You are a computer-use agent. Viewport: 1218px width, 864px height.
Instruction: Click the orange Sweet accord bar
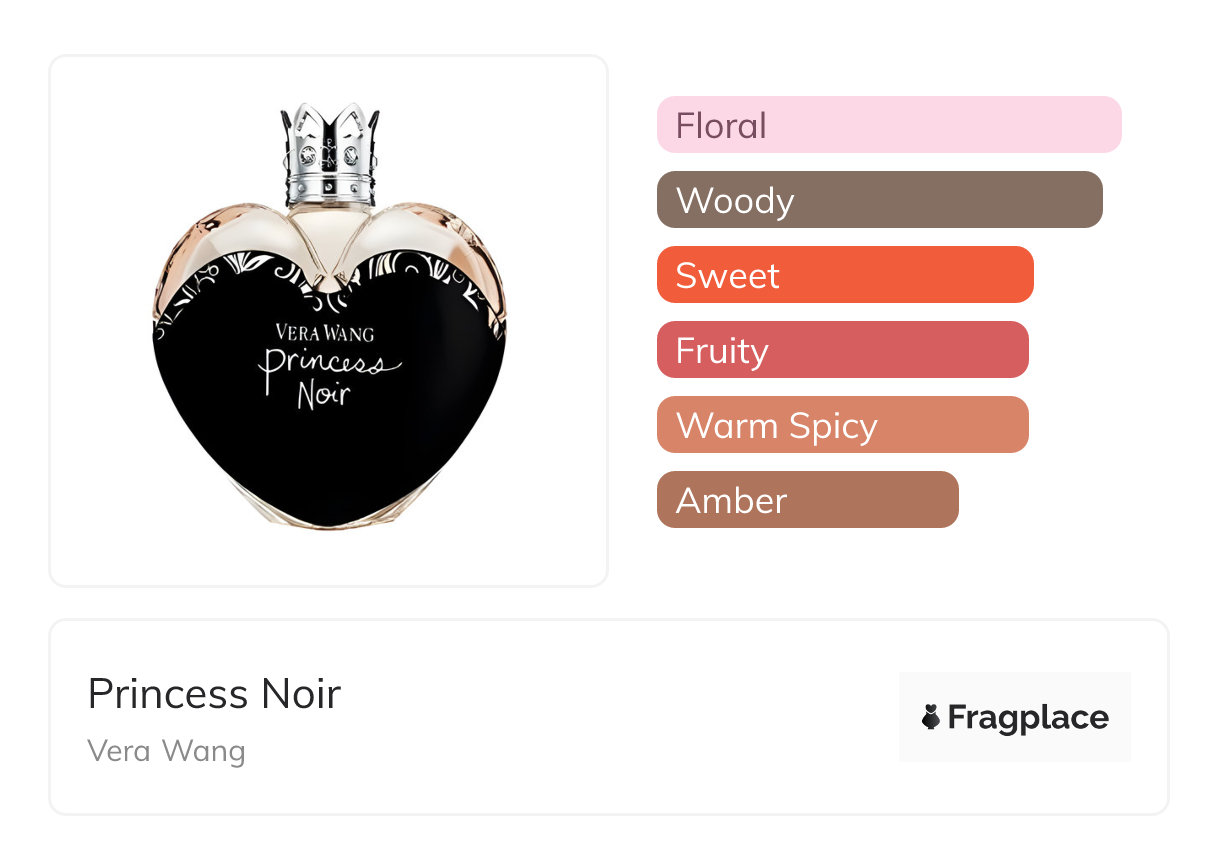coord(844,275)
